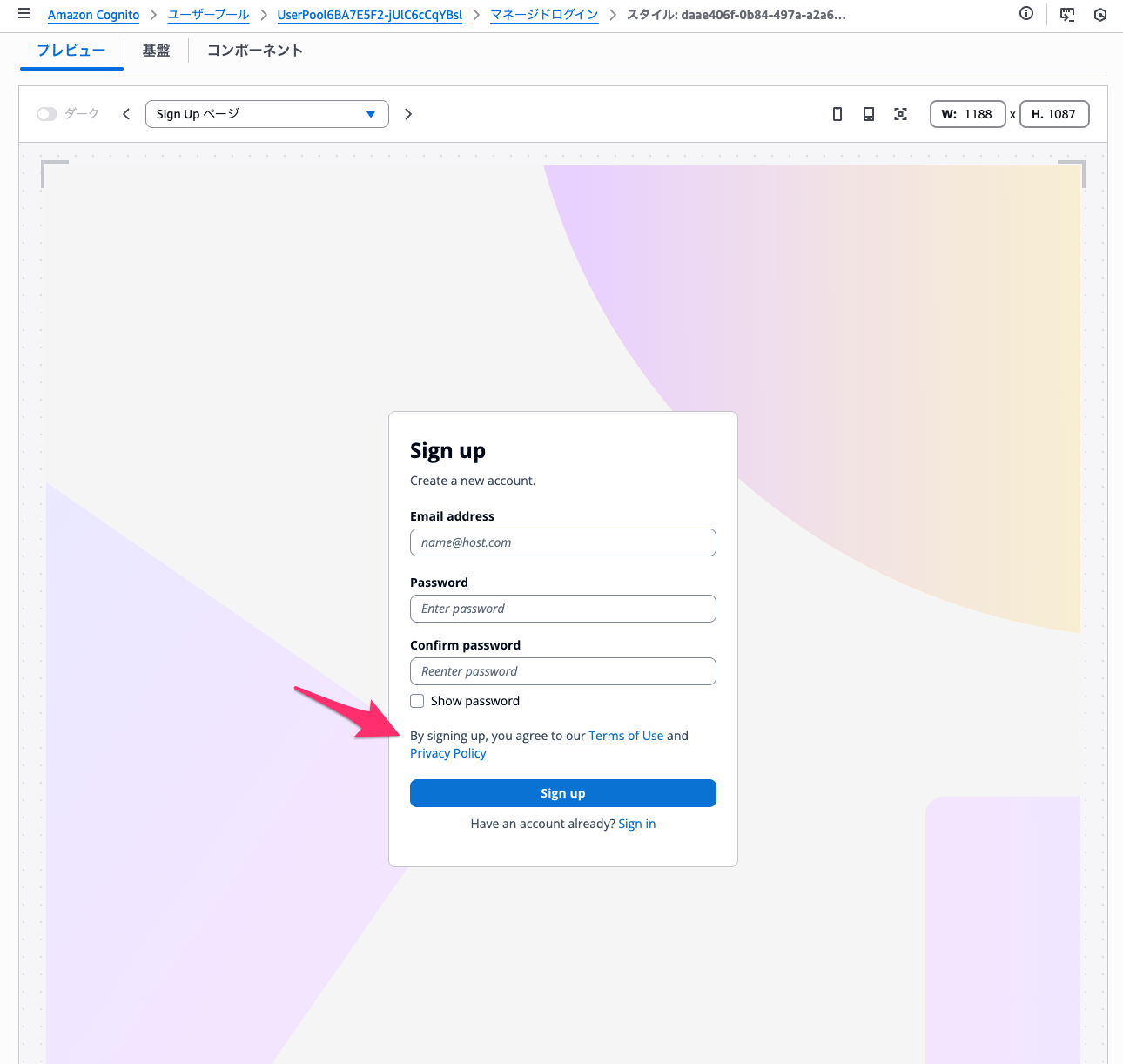Switch to the 基盤 tab
Viewport: 1123px width, 1064px height.
[156, 51]
